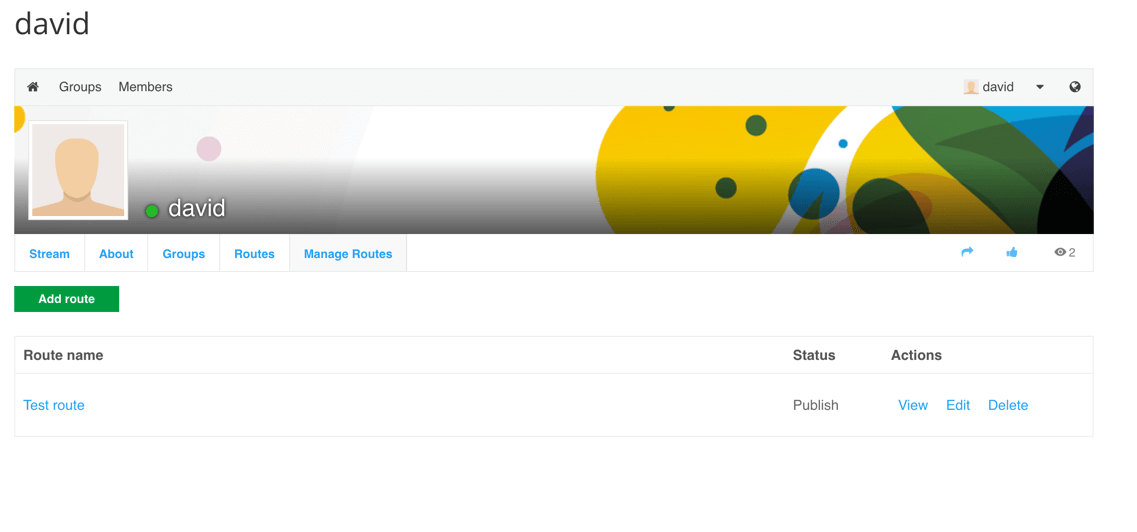
Task: Switch to the Stream tab
Action: [49, 254]
